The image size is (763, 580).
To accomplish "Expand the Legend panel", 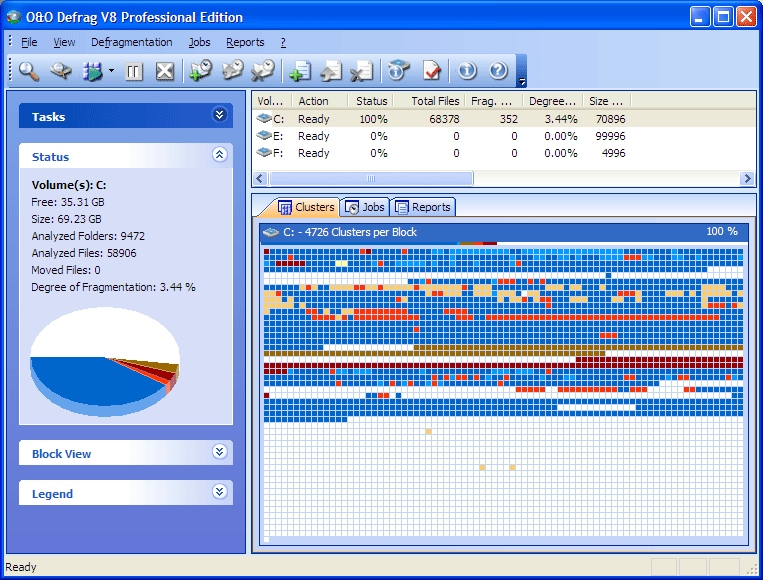I will tap(219, 492).
